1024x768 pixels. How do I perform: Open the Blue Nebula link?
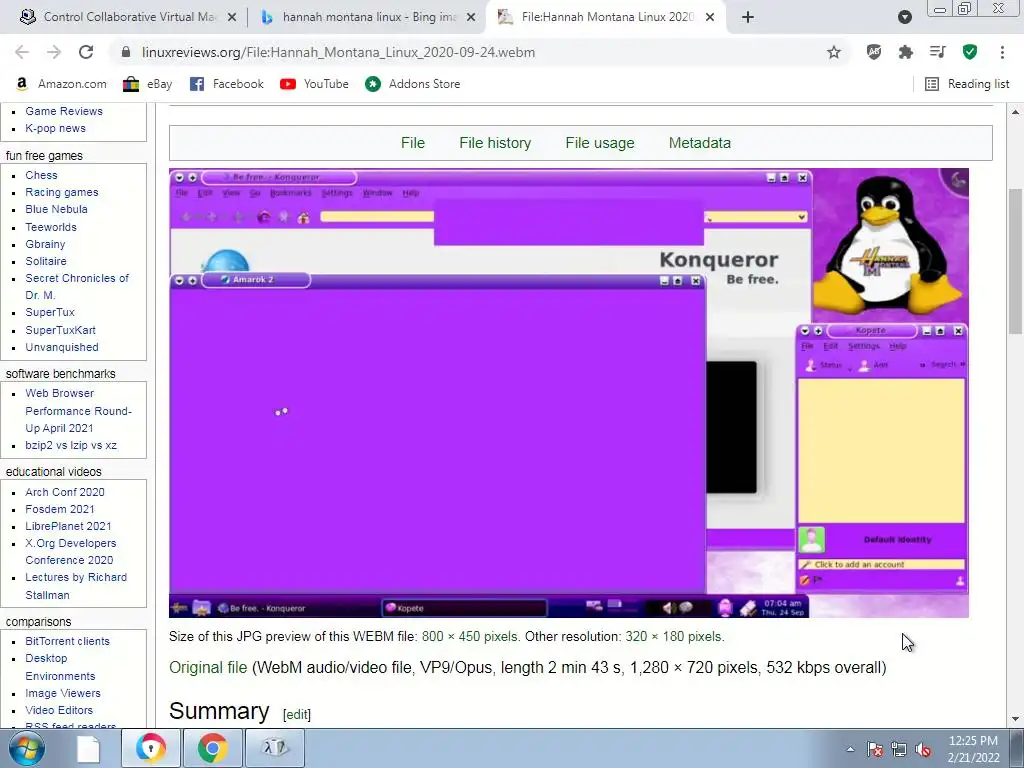pyautogui.click(x=56, y=209)
